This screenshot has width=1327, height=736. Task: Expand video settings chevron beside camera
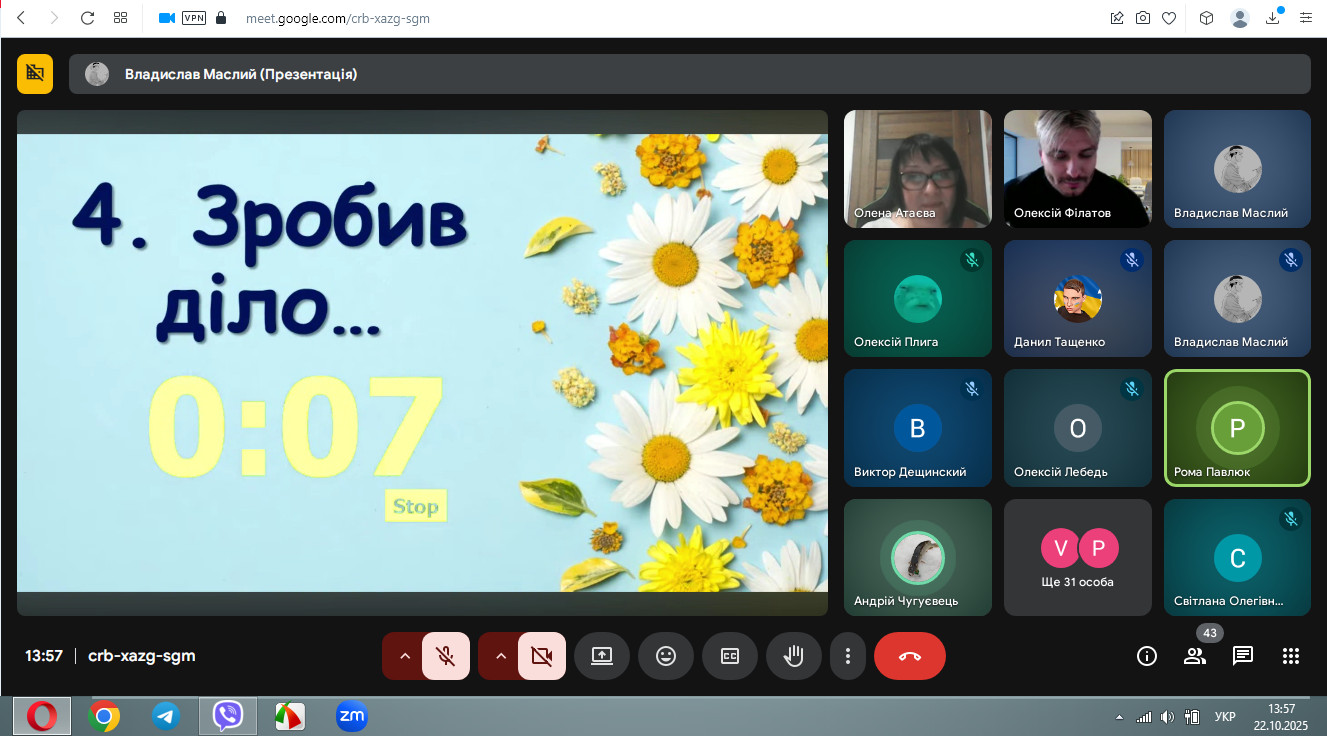tap(501, 656)
